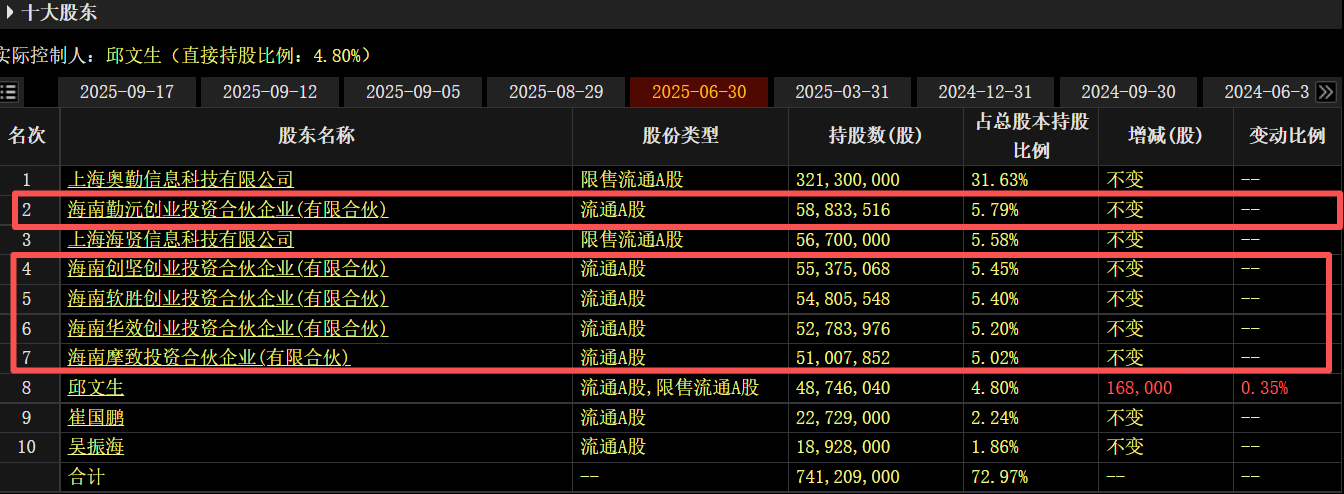Select the holding value 51,007,852
Screen dimensions: 1344x494
click(x=843, y=357)
